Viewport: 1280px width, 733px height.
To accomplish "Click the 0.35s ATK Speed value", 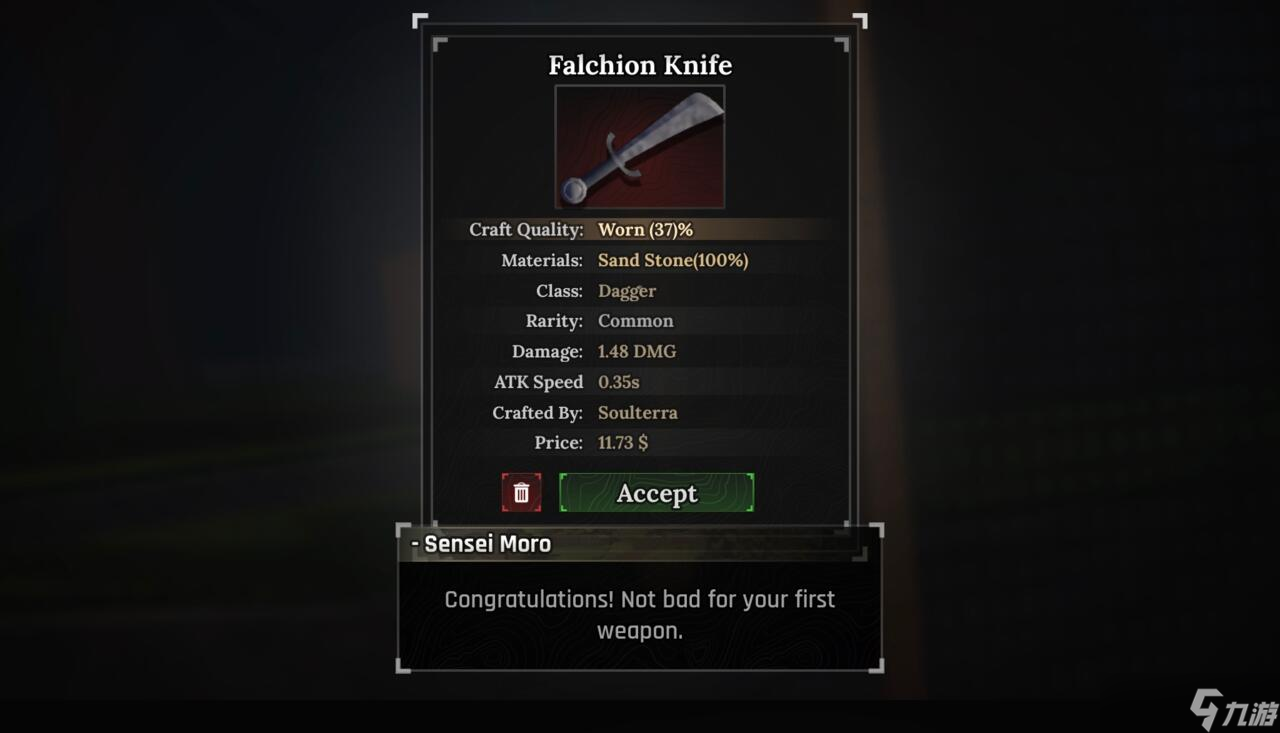I will (619, 382).
